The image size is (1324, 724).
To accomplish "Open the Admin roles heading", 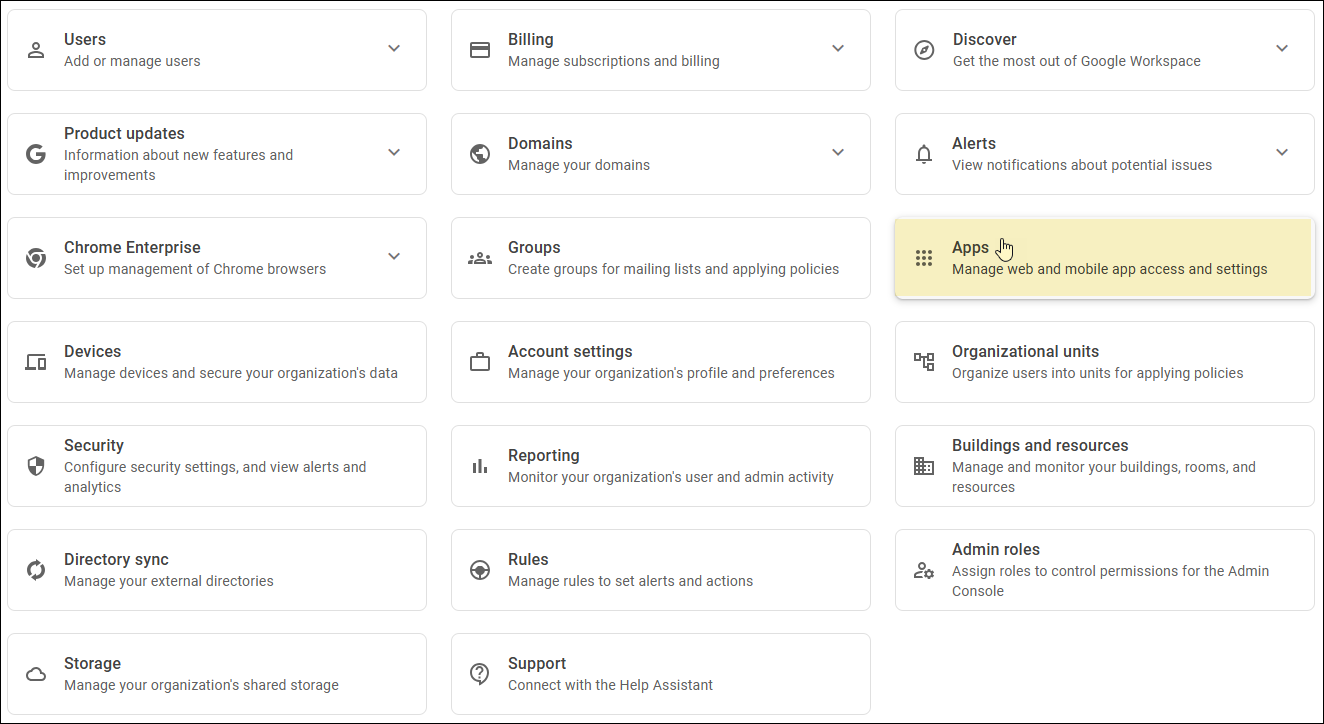I will point(996,549).
